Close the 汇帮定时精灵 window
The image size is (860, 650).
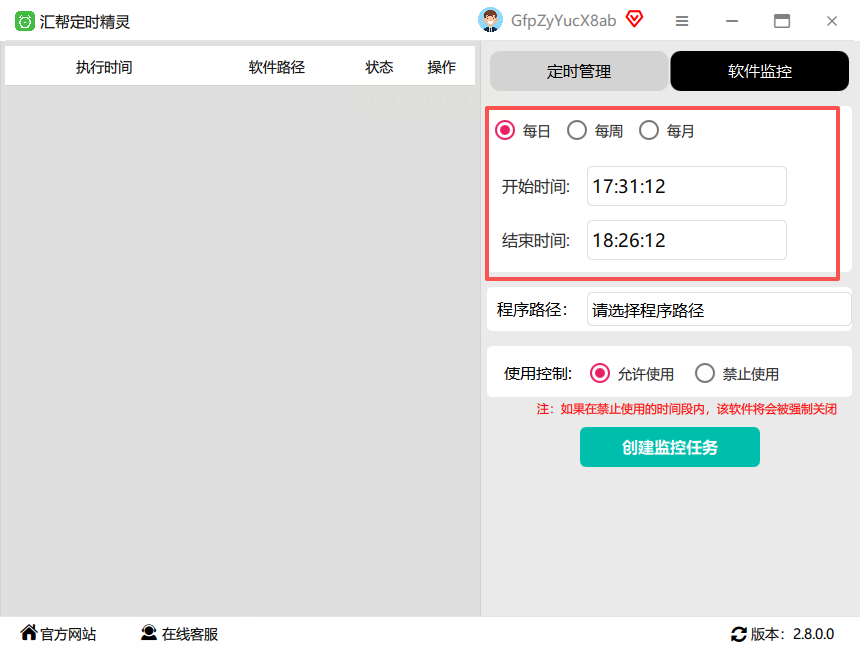click(x=831, y=21)
